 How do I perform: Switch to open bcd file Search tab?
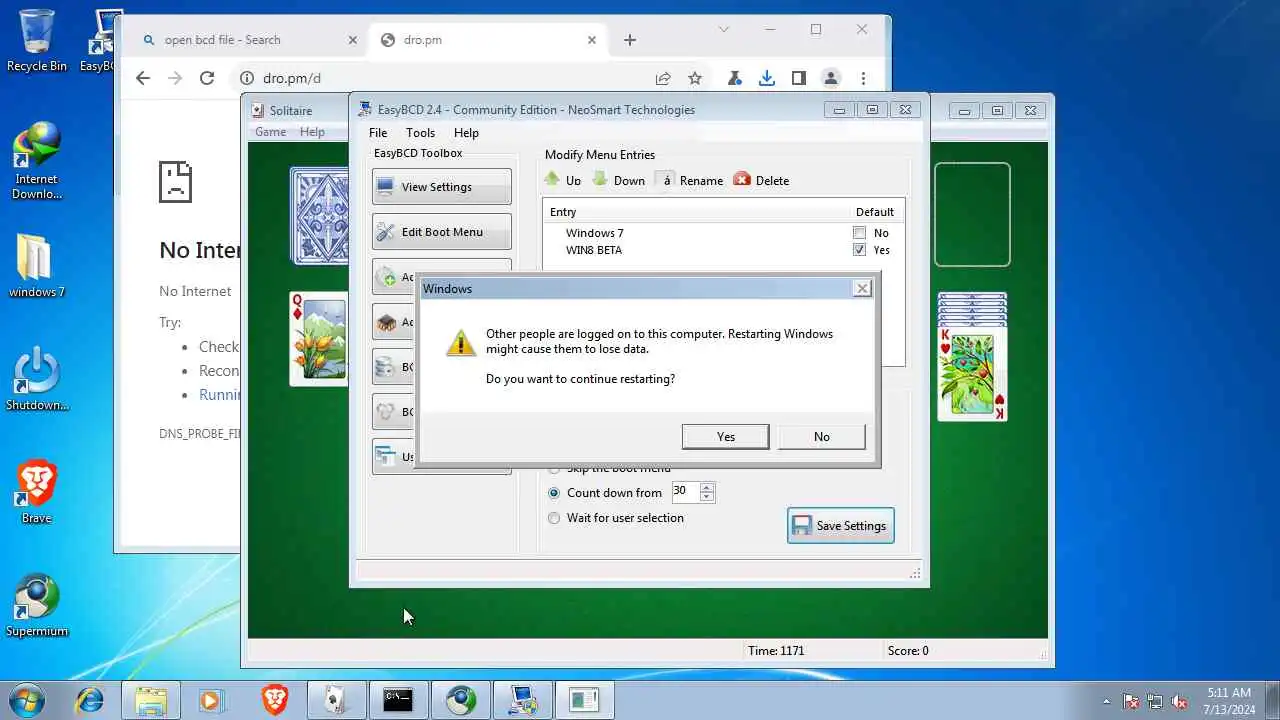[250, 40]
